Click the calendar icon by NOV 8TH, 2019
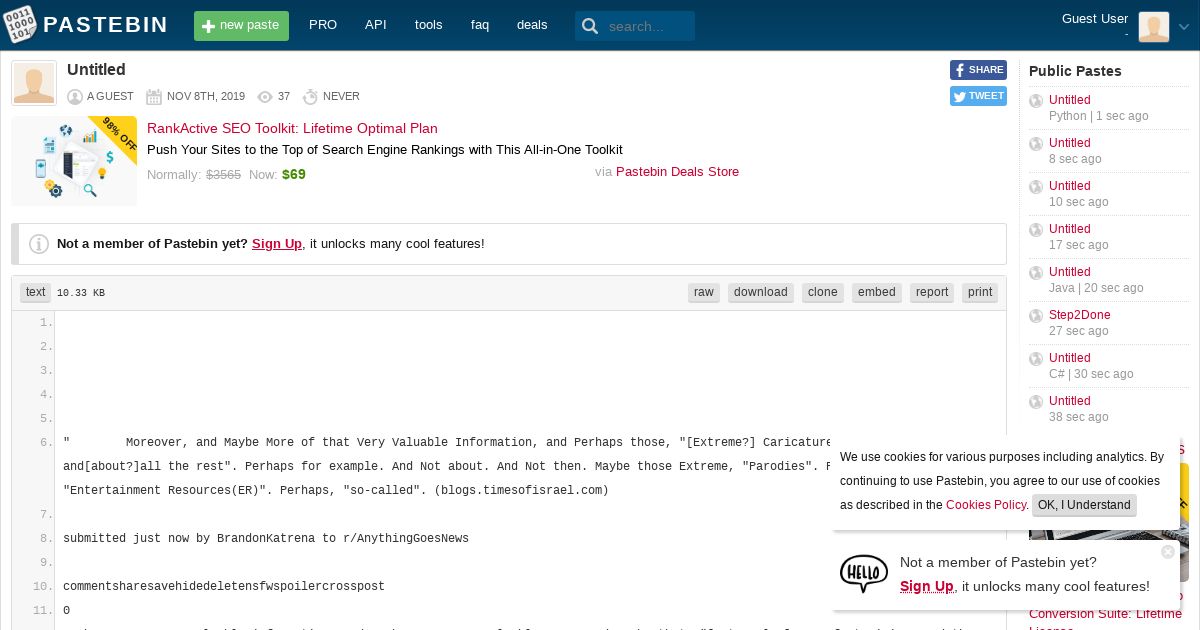 (x=154, y=97)
